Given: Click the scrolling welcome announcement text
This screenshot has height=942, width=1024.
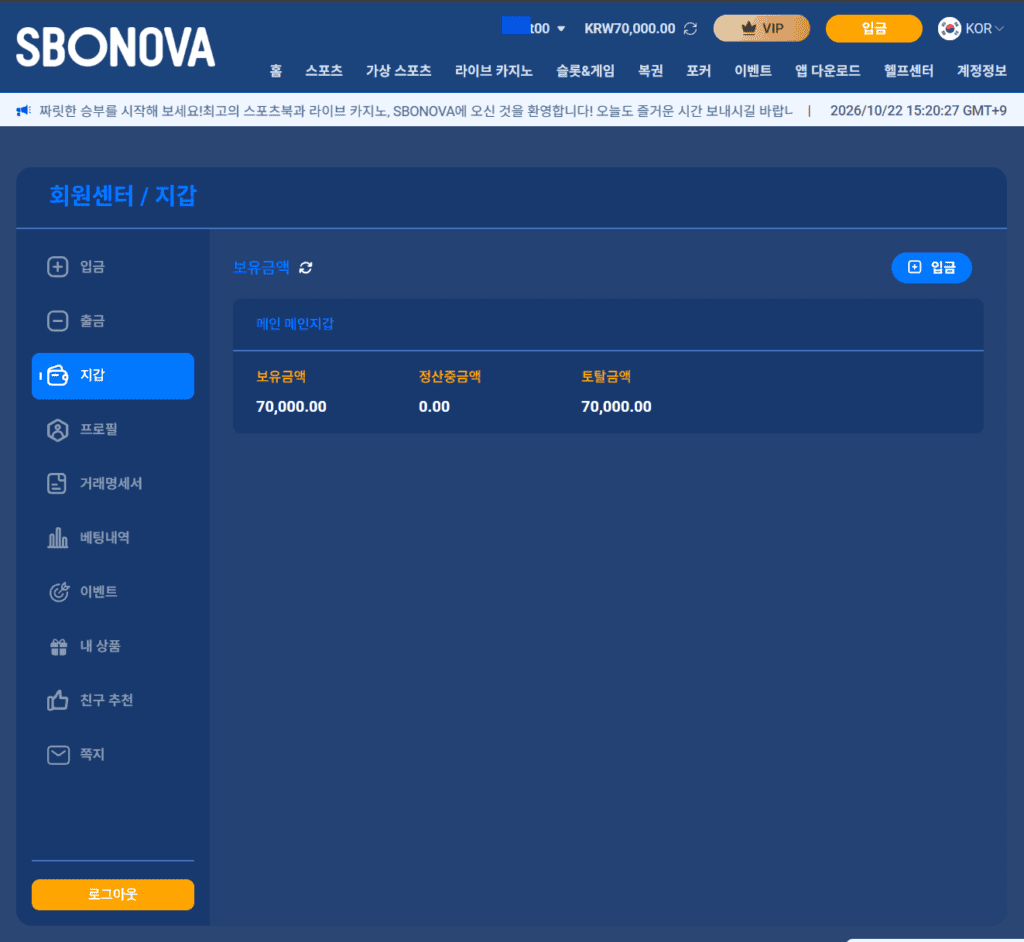Looking at the screenshot, I should click(x=416, y=110).
